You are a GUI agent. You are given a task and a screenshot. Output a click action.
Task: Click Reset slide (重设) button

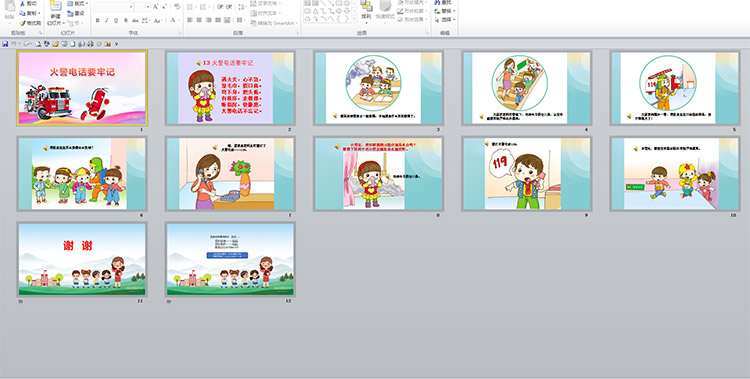(x=76, y=13)
